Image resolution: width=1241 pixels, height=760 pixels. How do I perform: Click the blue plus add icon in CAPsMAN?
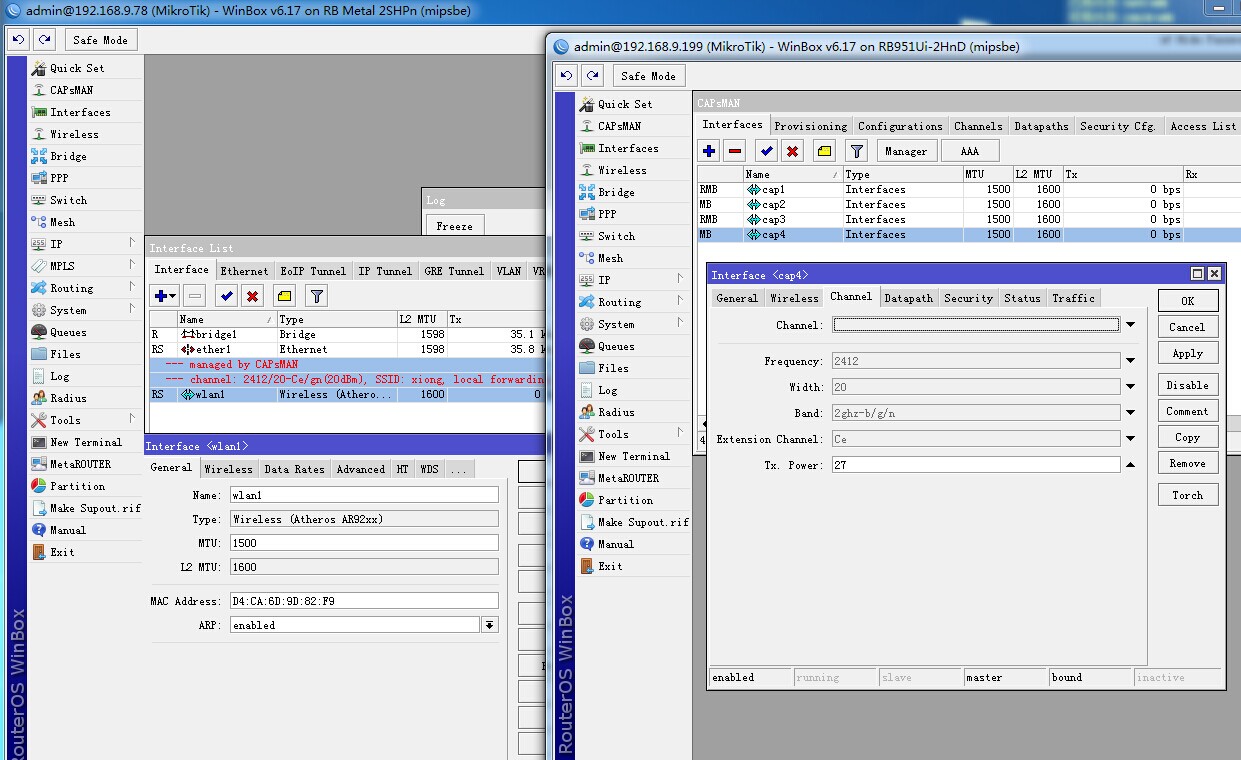pos(709,151)
